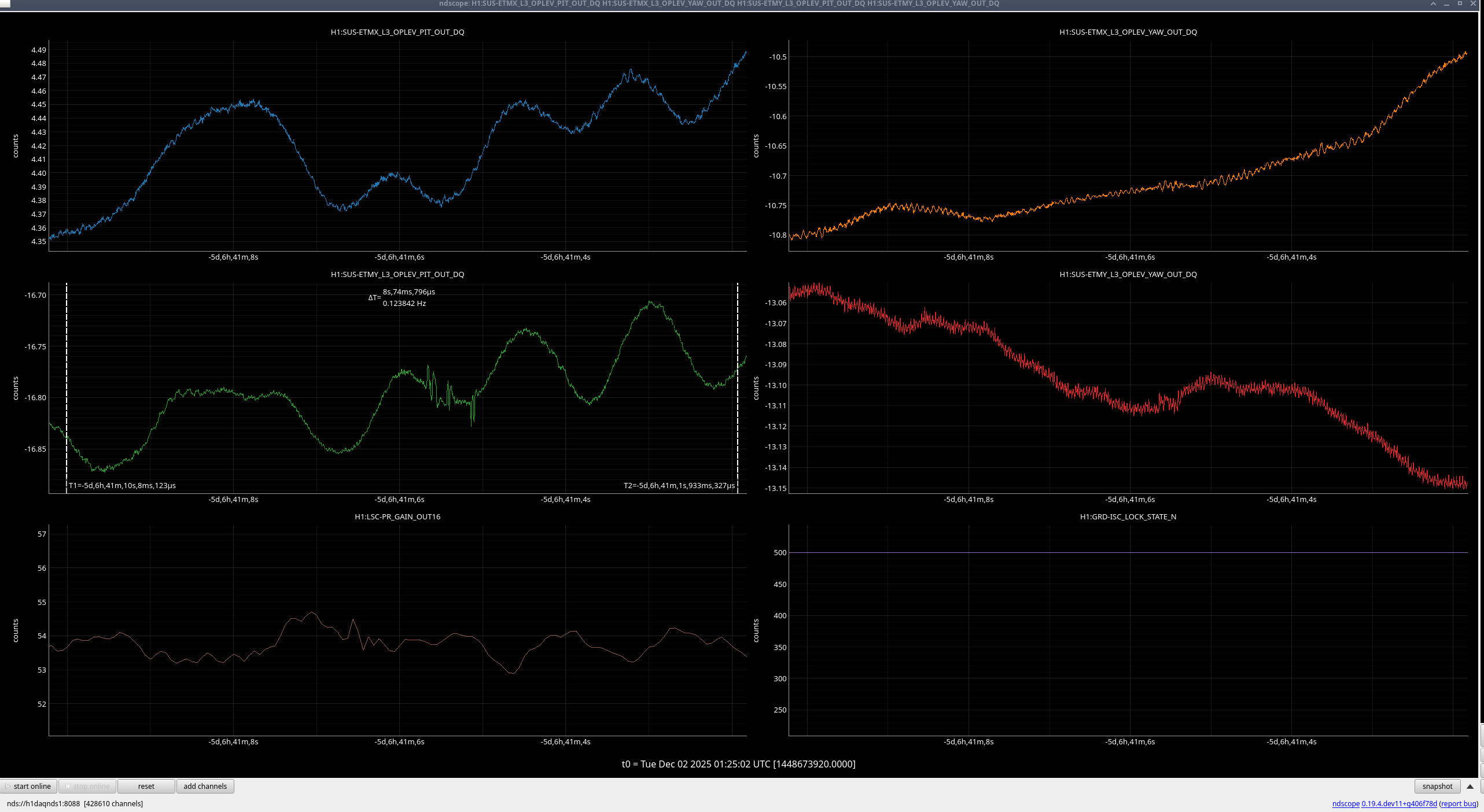Click the window shade (roll-up) caret icon
Viewport: 1484px width, 812px height.
click(x=1433, y=4)
